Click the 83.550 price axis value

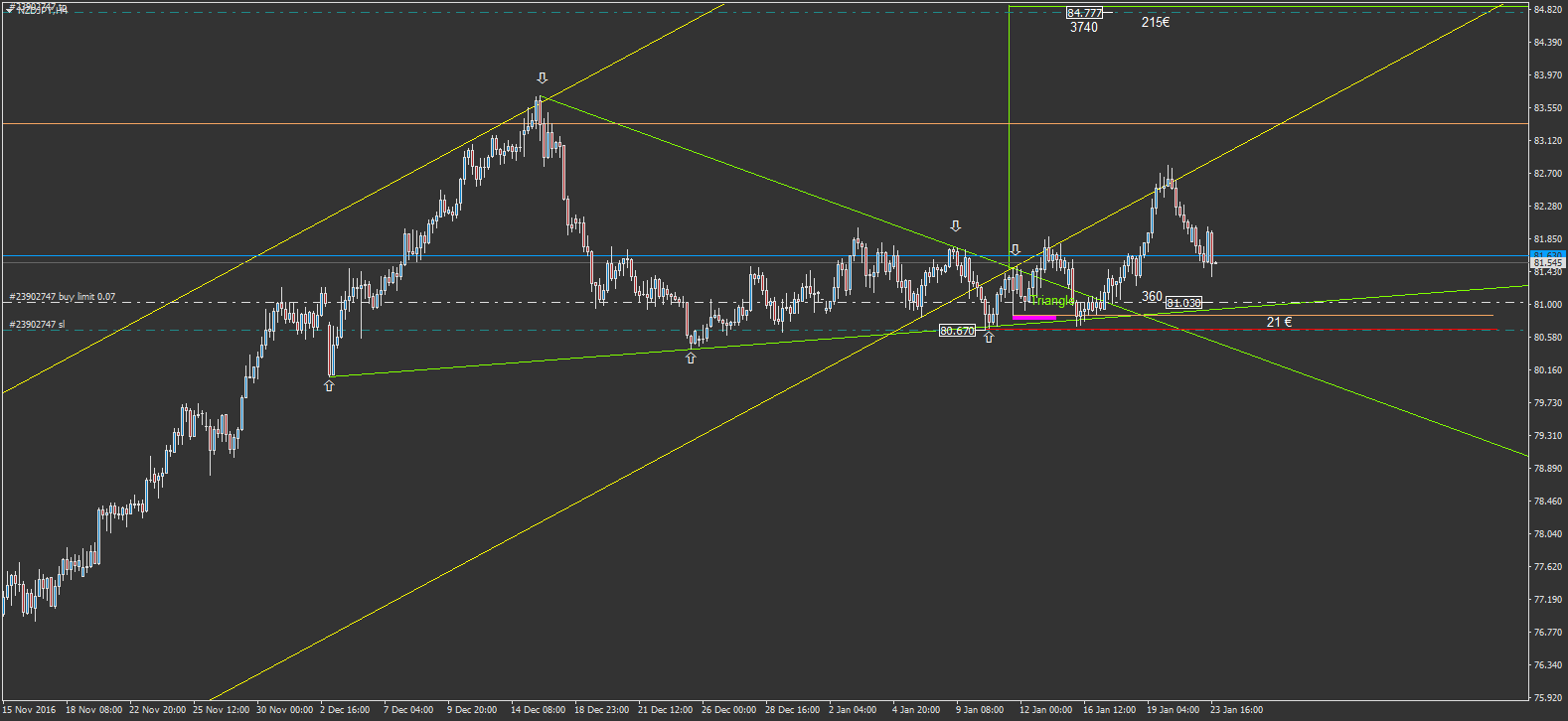point(1548,108)
